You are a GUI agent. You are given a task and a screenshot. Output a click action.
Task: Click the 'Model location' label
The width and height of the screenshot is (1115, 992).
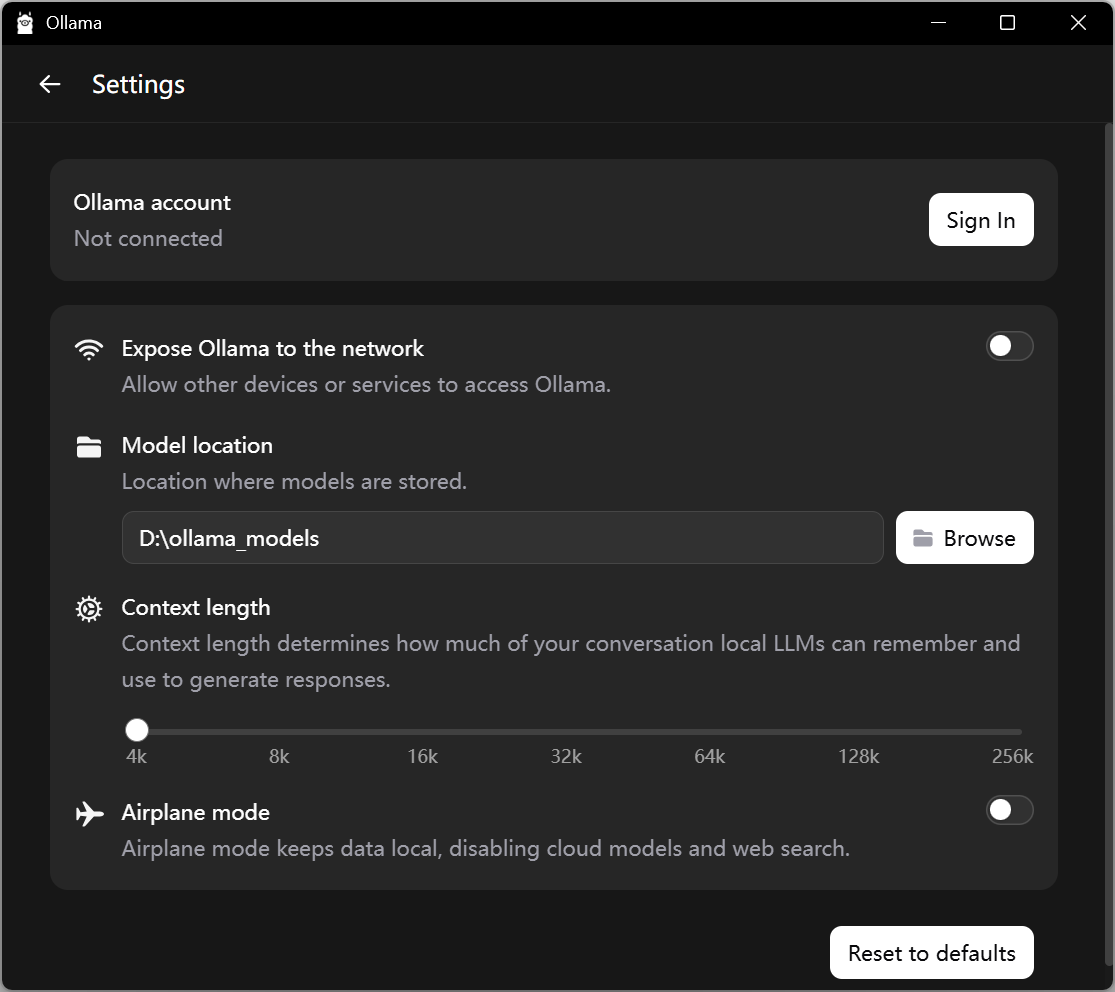click(197, 445)
